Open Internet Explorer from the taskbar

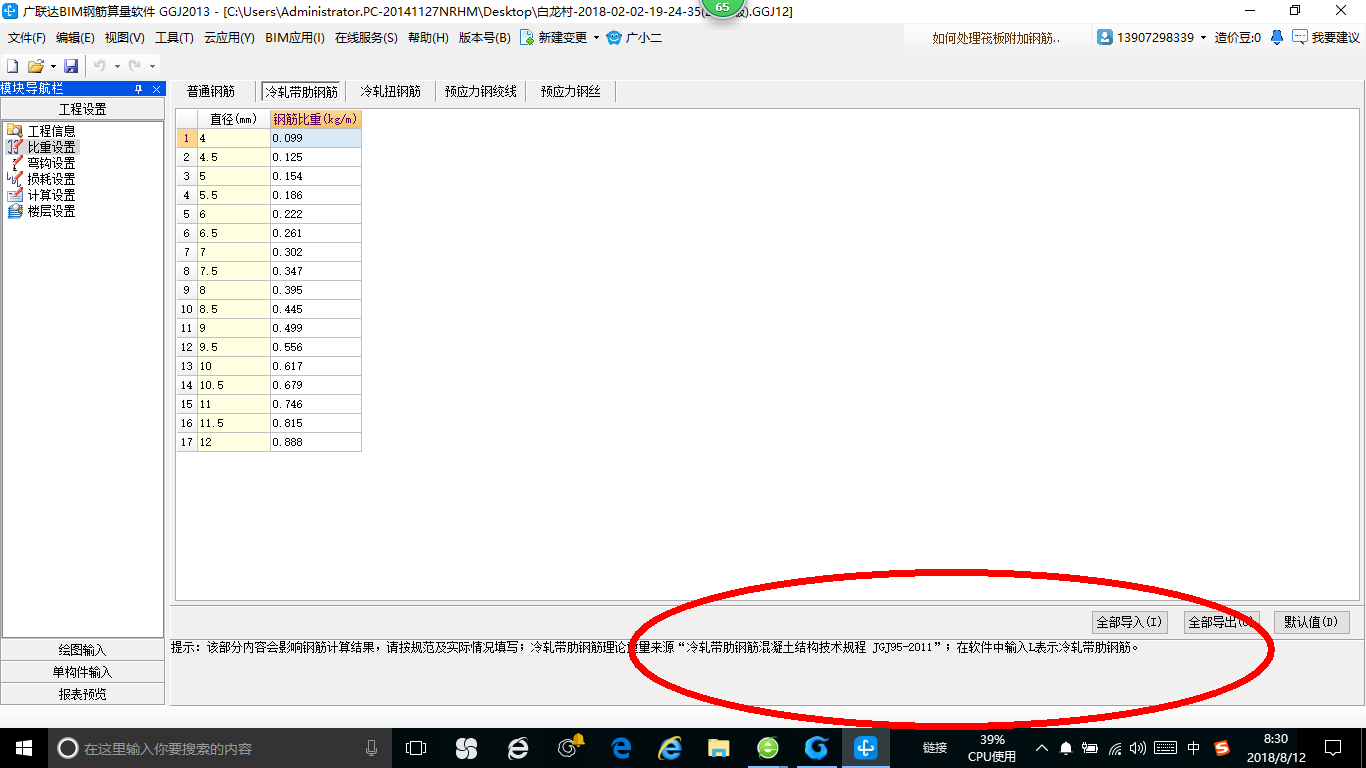coord(669,748)
